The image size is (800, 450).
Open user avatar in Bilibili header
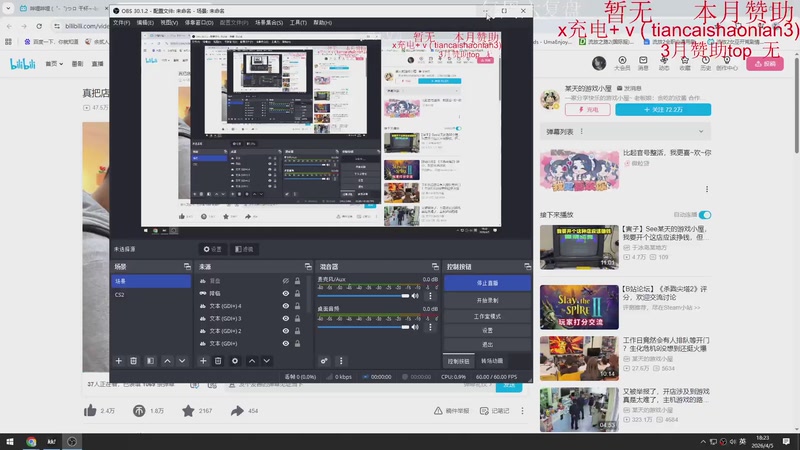(599, 63)
